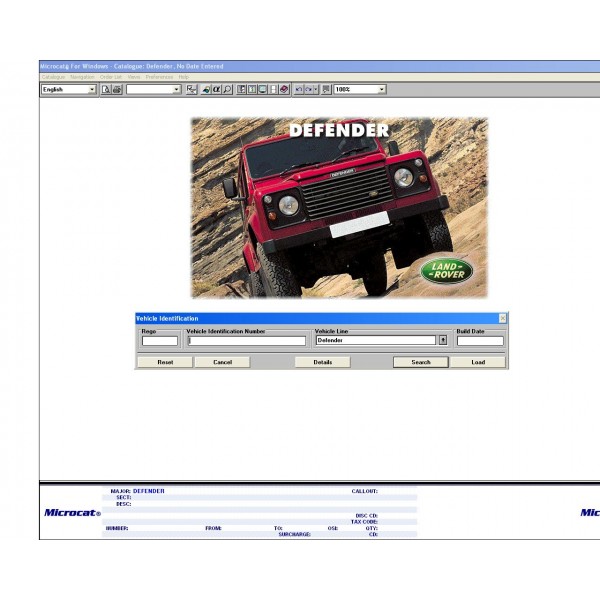Click the SURCHARGE: label
This screenshot has width=600, height=600.
point(294,534)
